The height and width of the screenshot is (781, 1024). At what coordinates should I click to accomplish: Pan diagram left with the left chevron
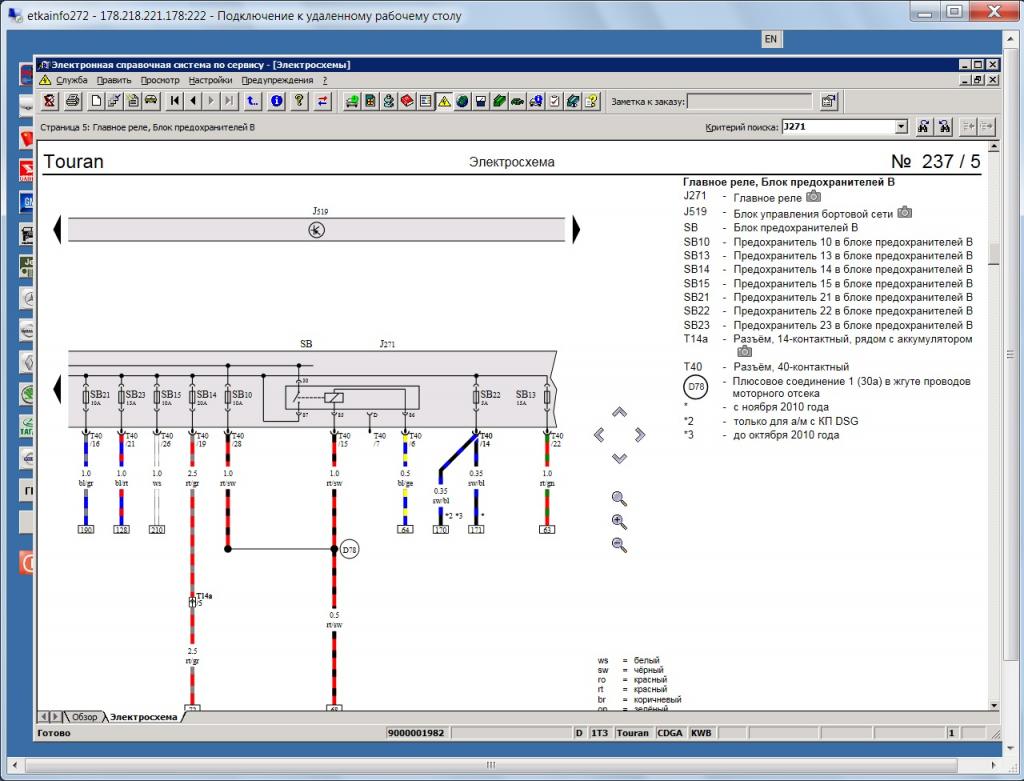point(599,435)
